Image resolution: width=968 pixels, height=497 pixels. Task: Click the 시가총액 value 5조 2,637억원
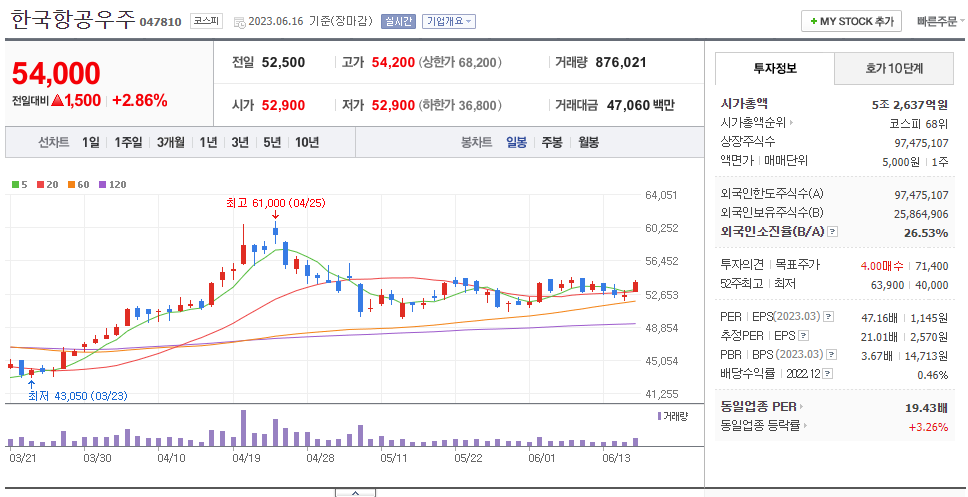pyautogui.click(x=910, y=105)
